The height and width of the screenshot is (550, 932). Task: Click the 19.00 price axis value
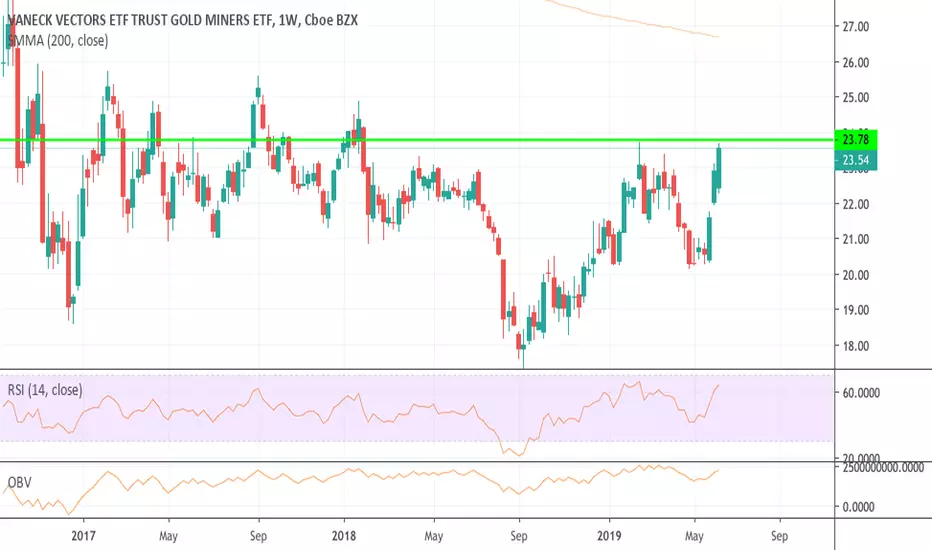[855, 310]
